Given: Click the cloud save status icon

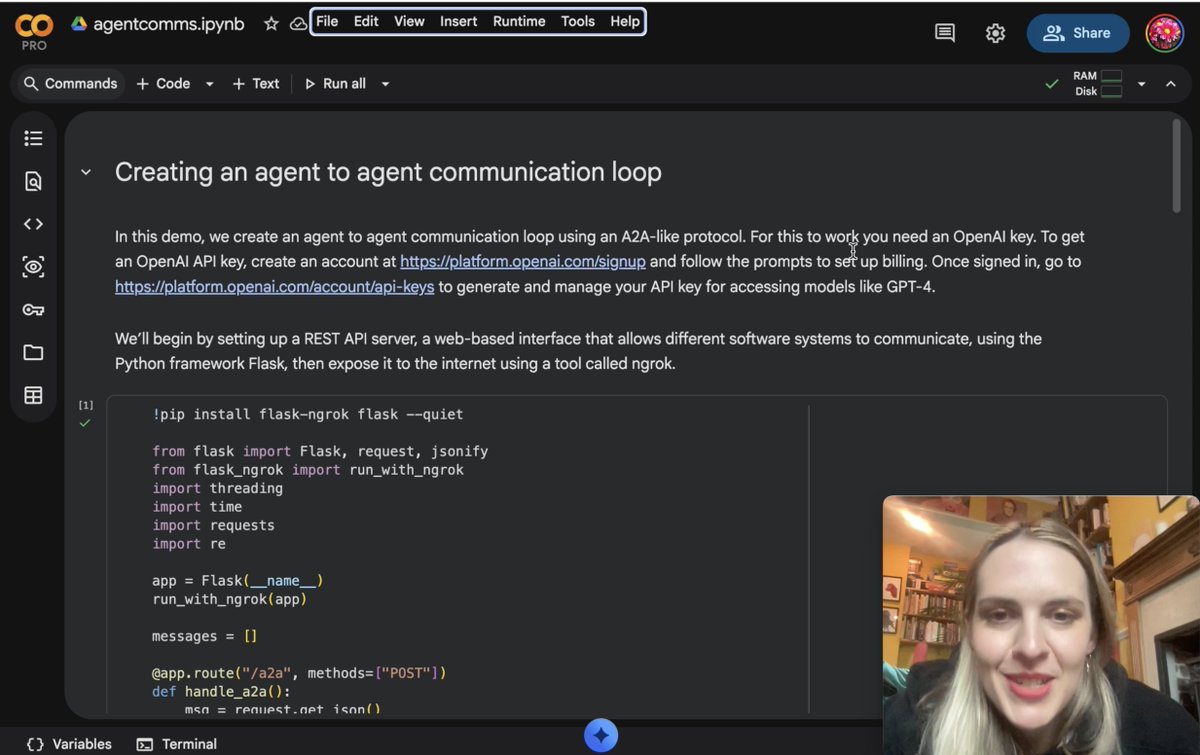Looking at the screenshot, I should coord(298,24).
